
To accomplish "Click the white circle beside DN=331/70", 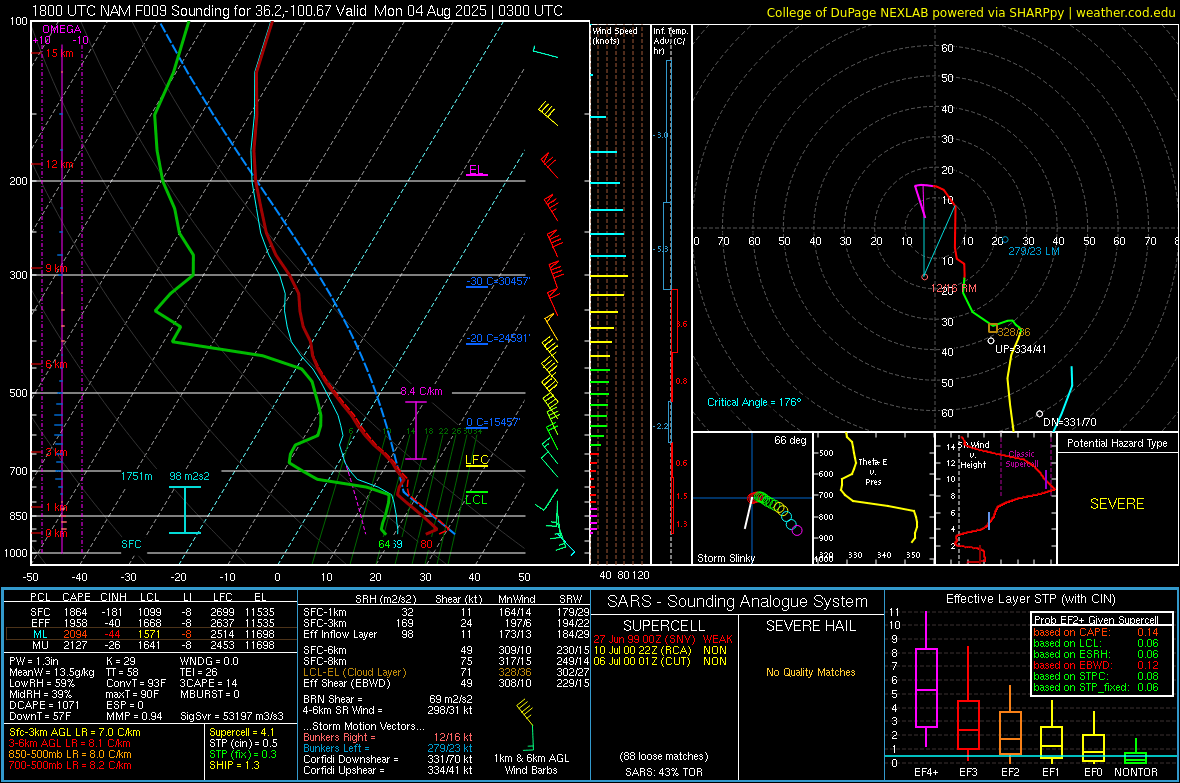I will (1039, 414).
